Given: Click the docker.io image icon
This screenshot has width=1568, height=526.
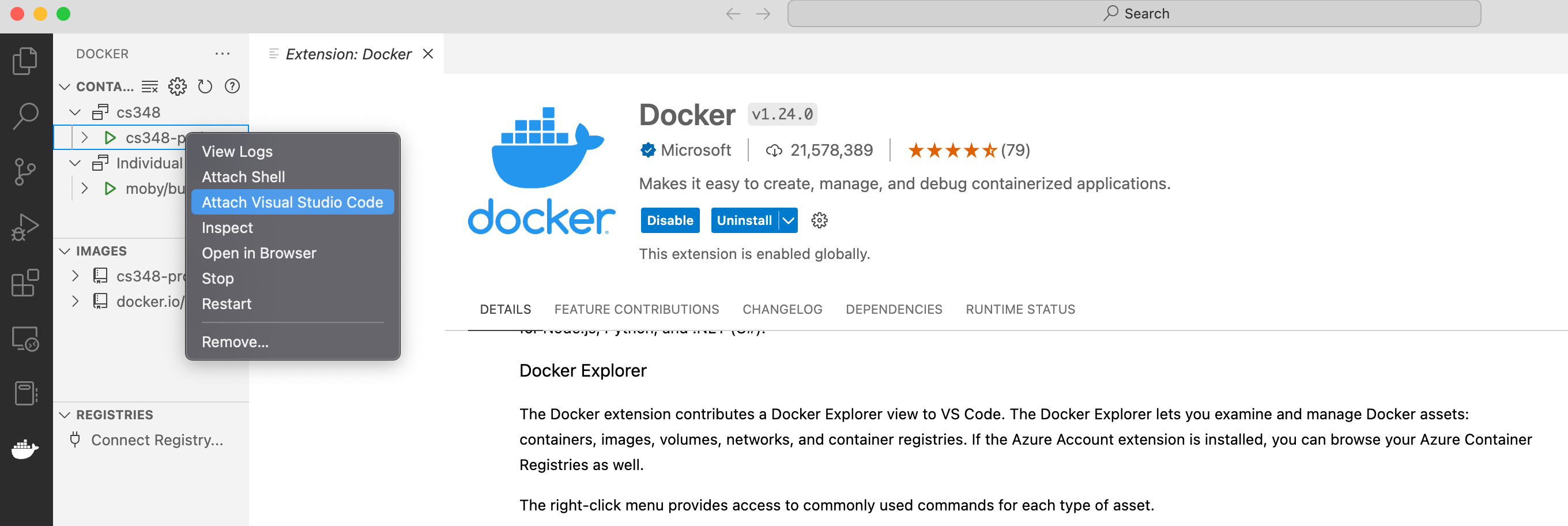Looking at the screenshot, I should (100, 301).
